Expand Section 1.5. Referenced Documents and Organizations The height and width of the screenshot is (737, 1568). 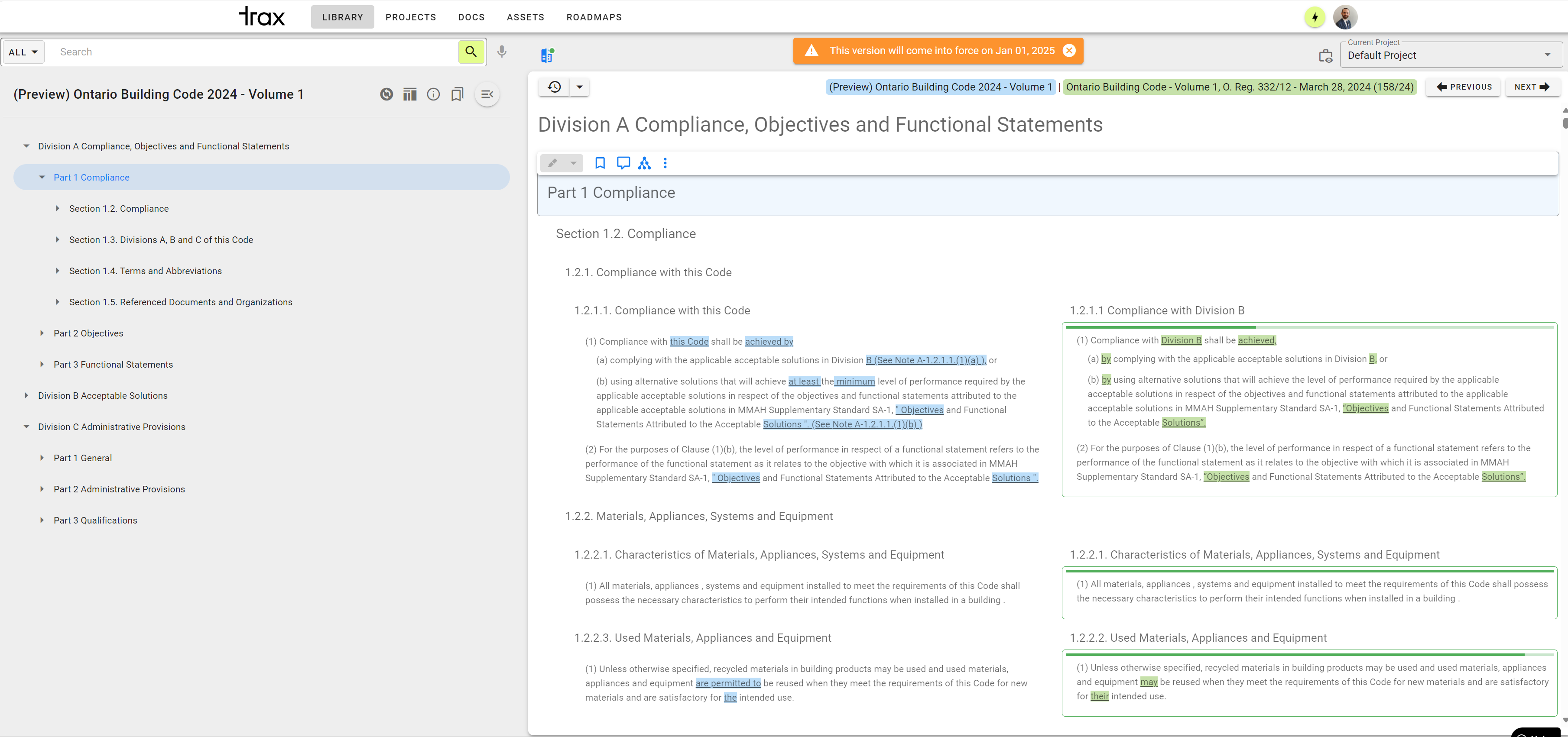[x=57, y=302]
